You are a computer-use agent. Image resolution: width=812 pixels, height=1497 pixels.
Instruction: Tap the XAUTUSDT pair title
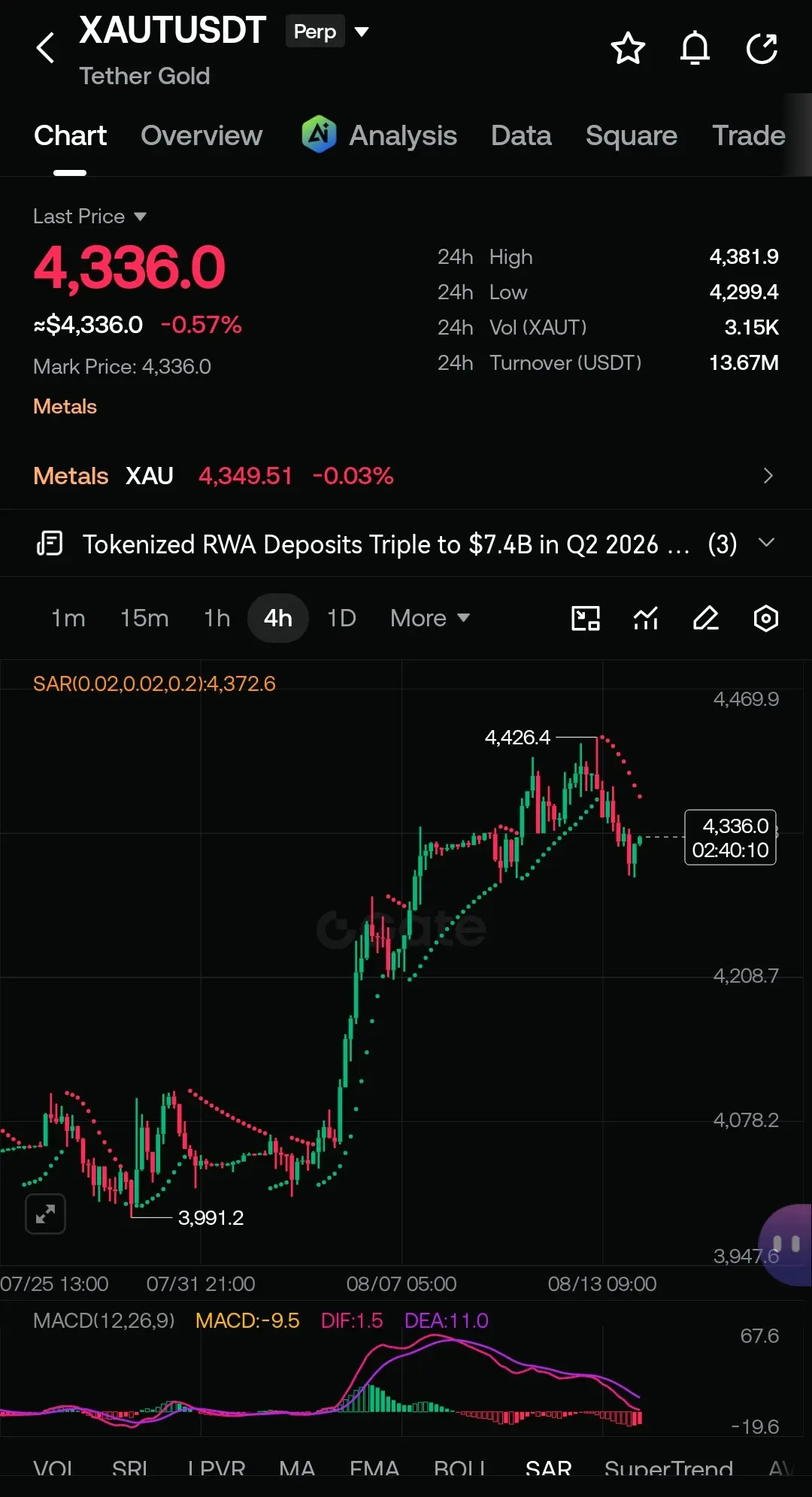tap(172, 31)
